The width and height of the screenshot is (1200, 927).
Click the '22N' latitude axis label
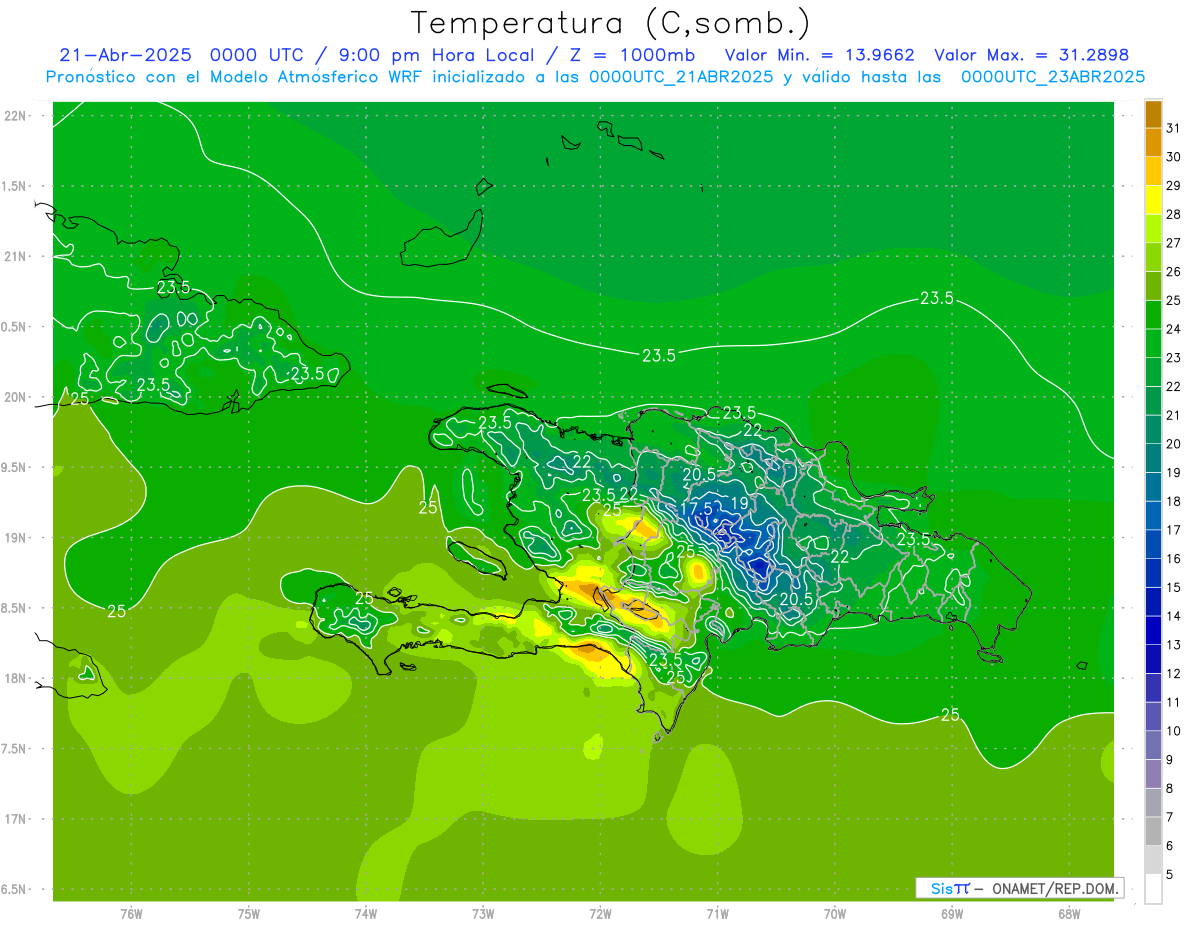point(16,116)
